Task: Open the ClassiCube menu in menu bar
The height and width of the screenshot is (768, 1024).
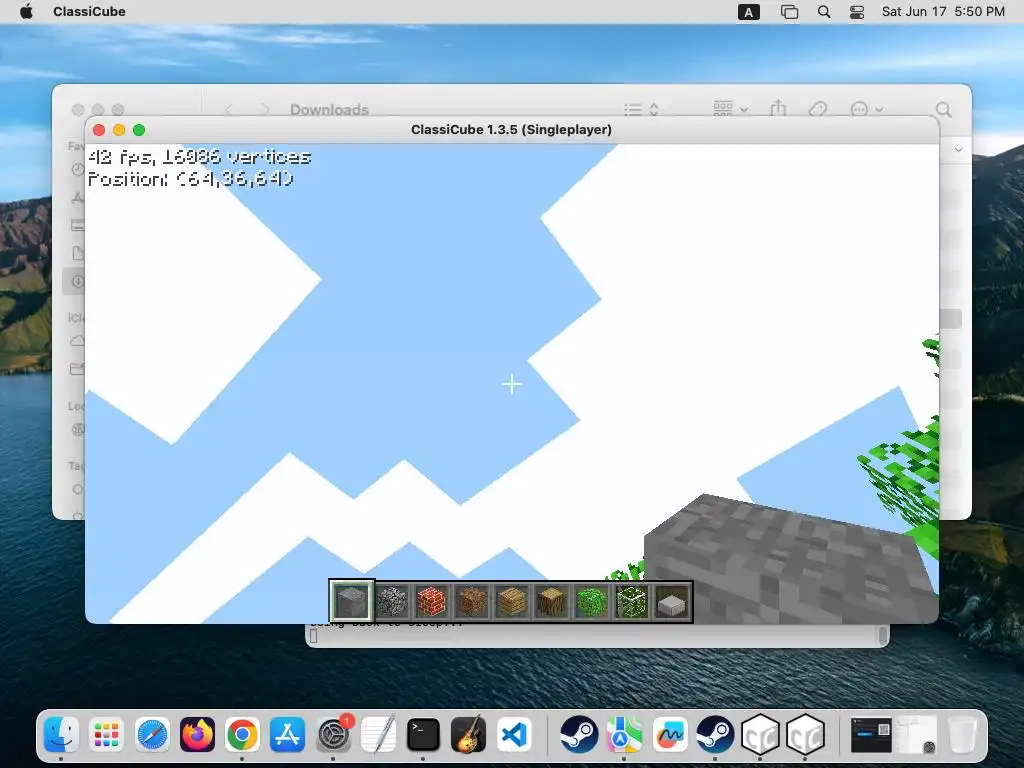Action: (x=89, y=11)
